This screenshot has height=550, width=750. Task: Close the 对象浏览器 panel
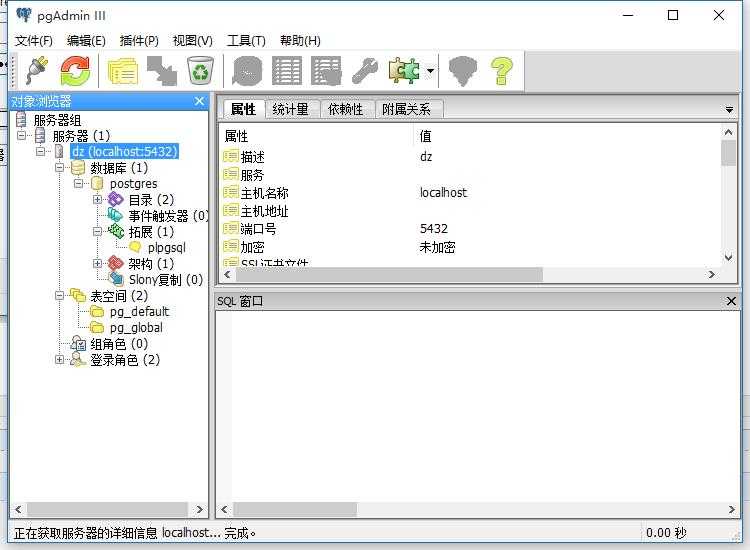point(199,101)
